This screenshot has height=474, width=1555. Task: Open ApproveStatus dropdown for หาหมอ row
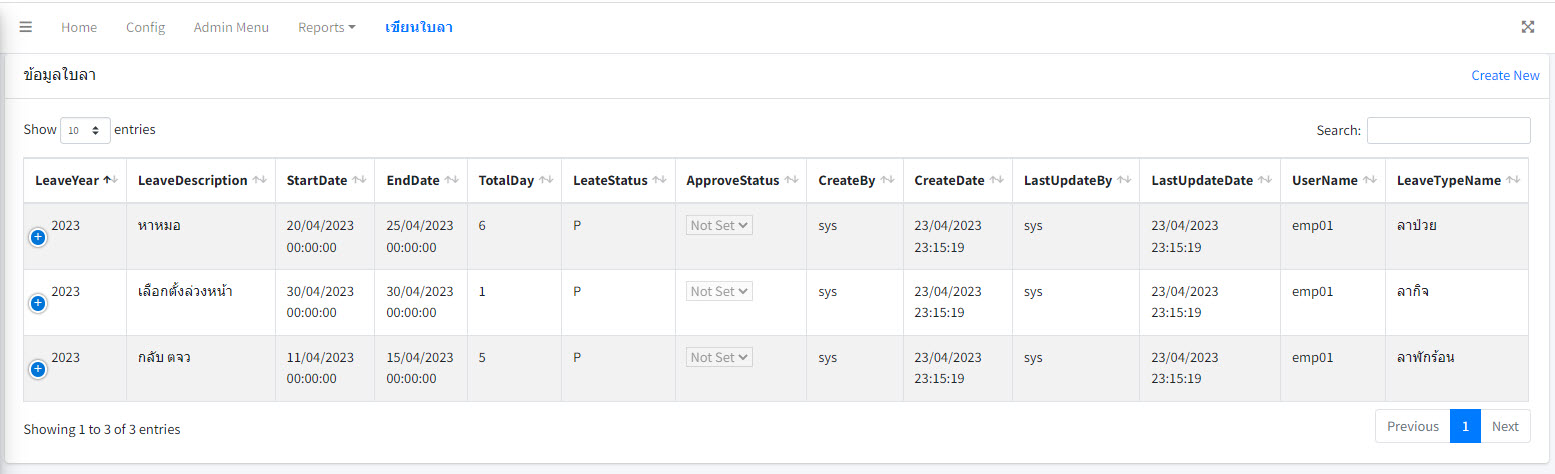click(719, 225)
